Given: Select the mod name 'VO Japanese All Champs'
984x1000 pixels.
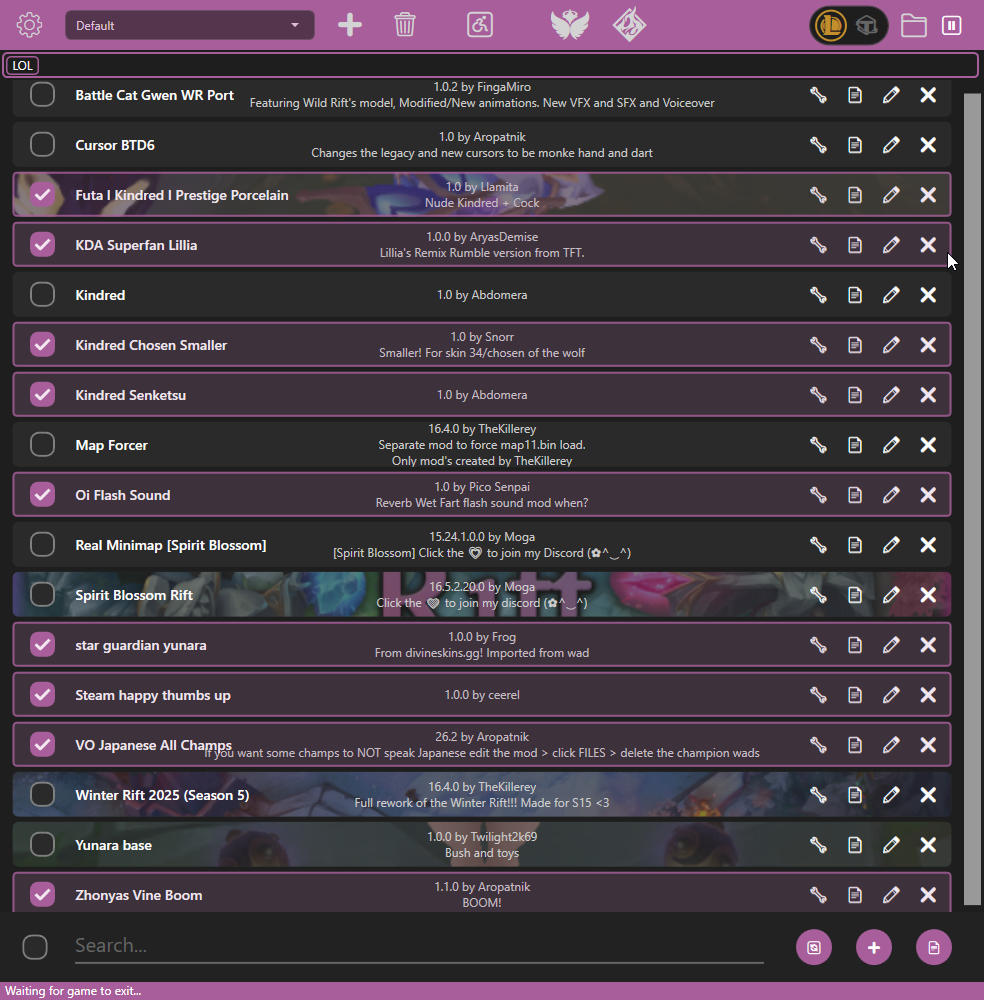Looking at the screenshot, I should (x=153, y=745).
